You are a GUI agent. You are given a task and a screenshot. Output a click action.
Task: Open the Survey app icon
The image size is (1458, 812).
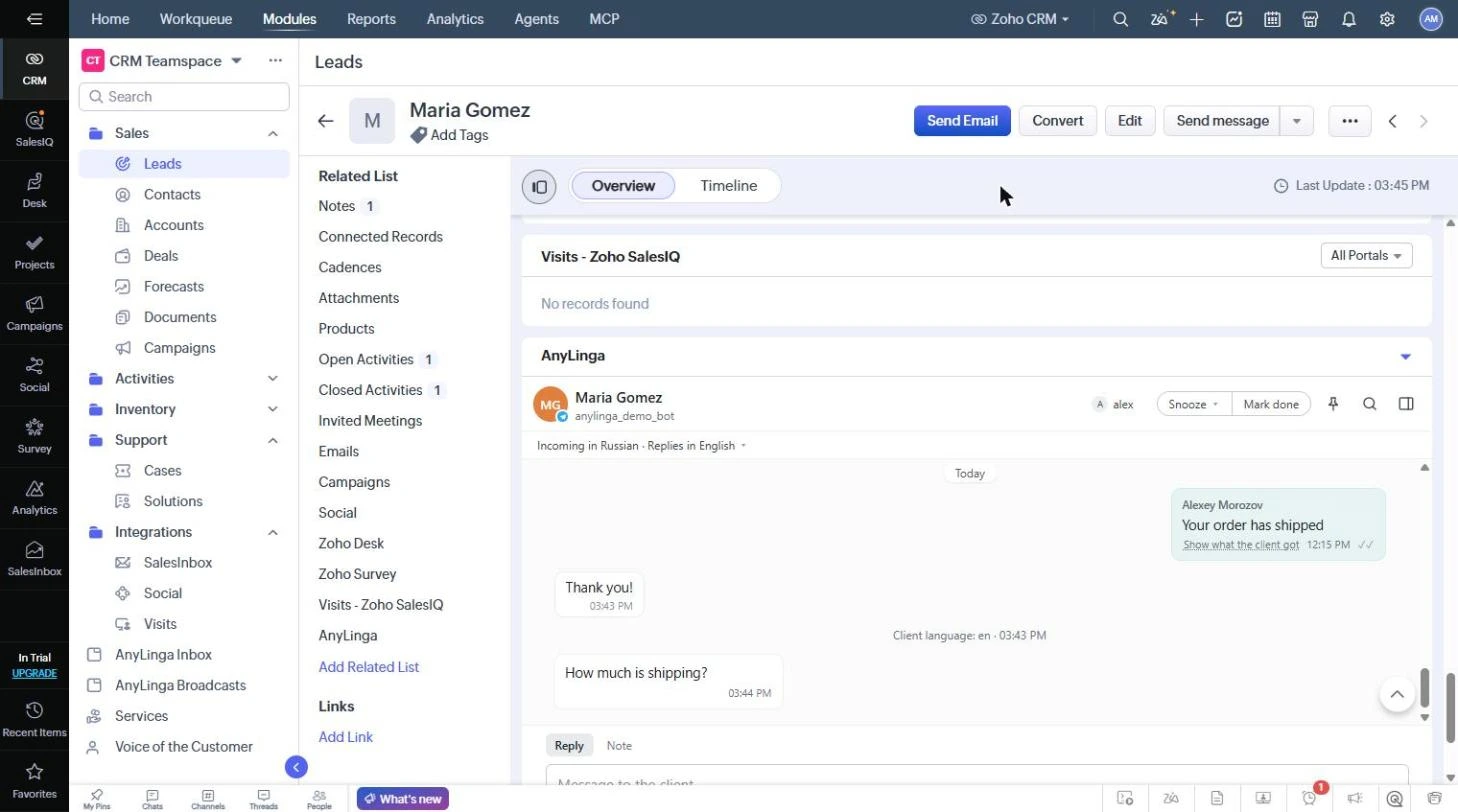tap(34, 435)
